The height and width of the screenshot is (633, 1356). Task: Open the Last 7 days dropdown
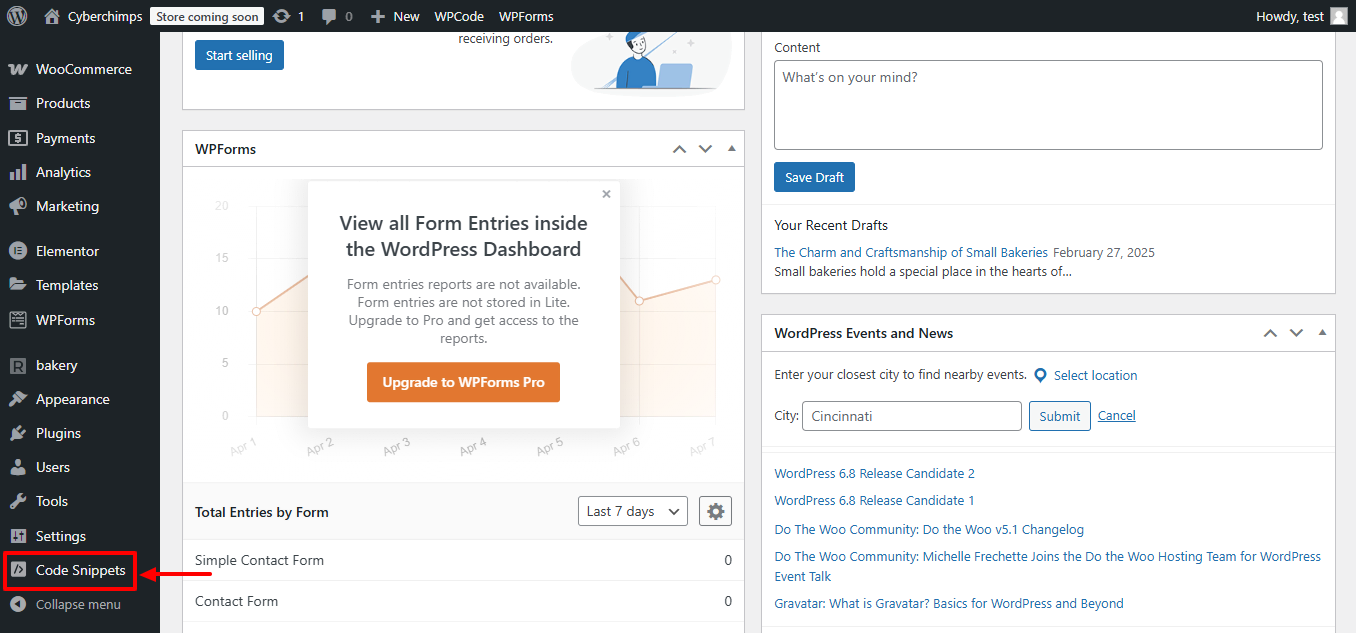click(x=633, y=511)
